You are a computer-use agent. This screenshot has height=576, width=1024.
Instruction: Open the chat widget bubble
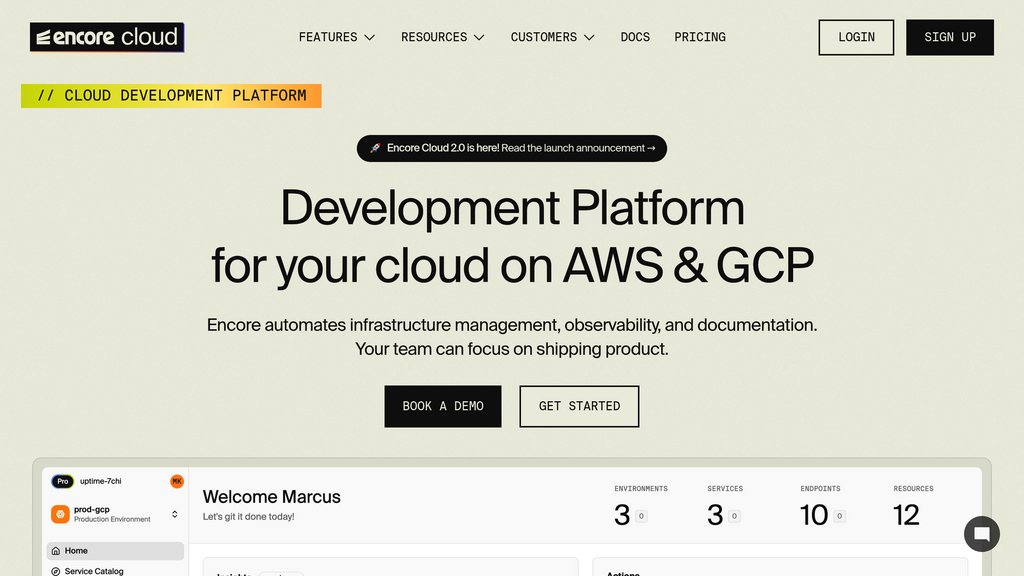981,533
